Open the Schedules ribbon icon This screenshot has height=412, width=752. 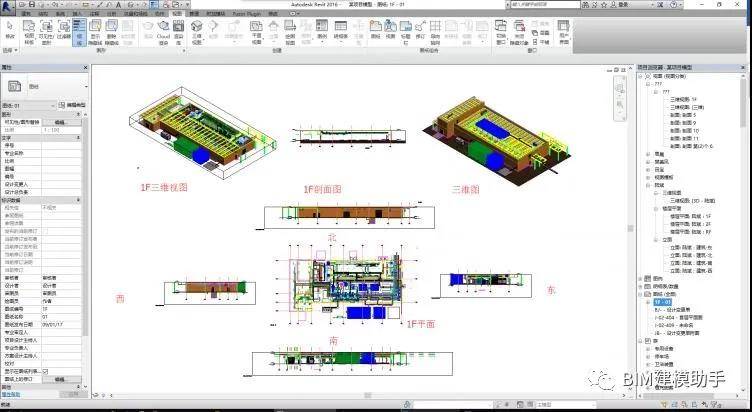pos(341,32)
